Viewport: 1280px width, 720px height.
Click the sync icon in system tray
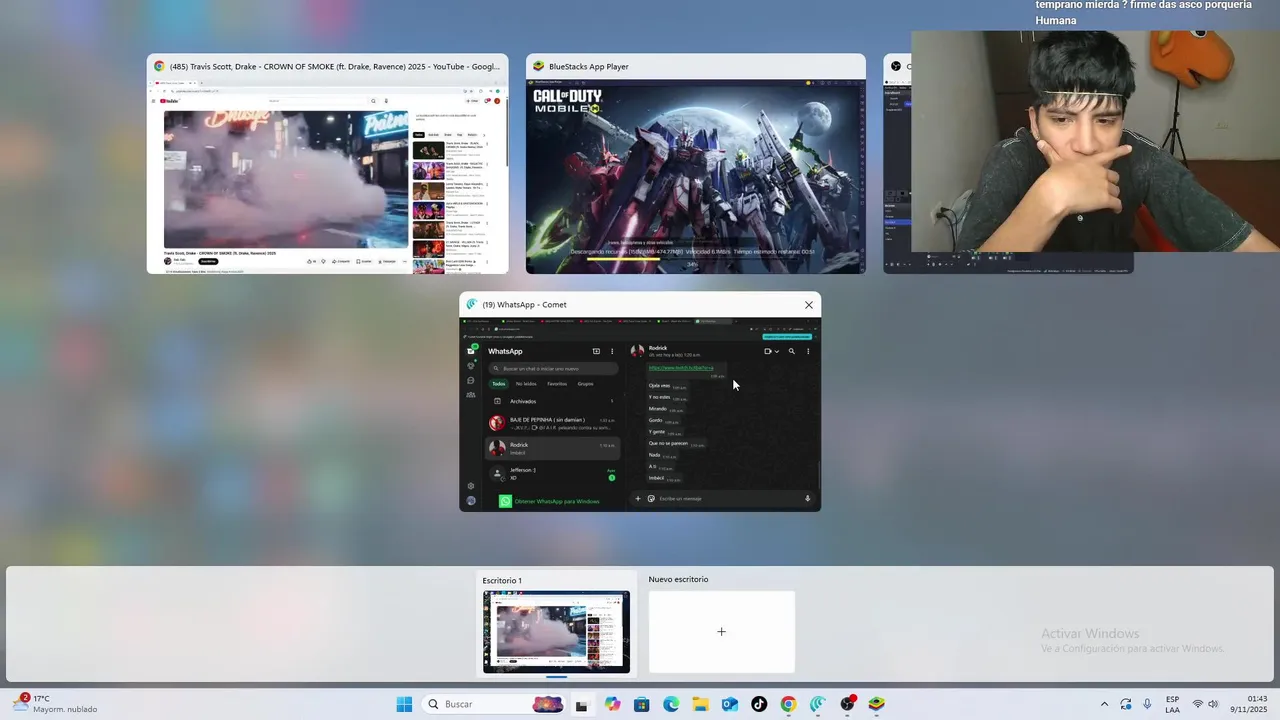(x=1126, y=704)
